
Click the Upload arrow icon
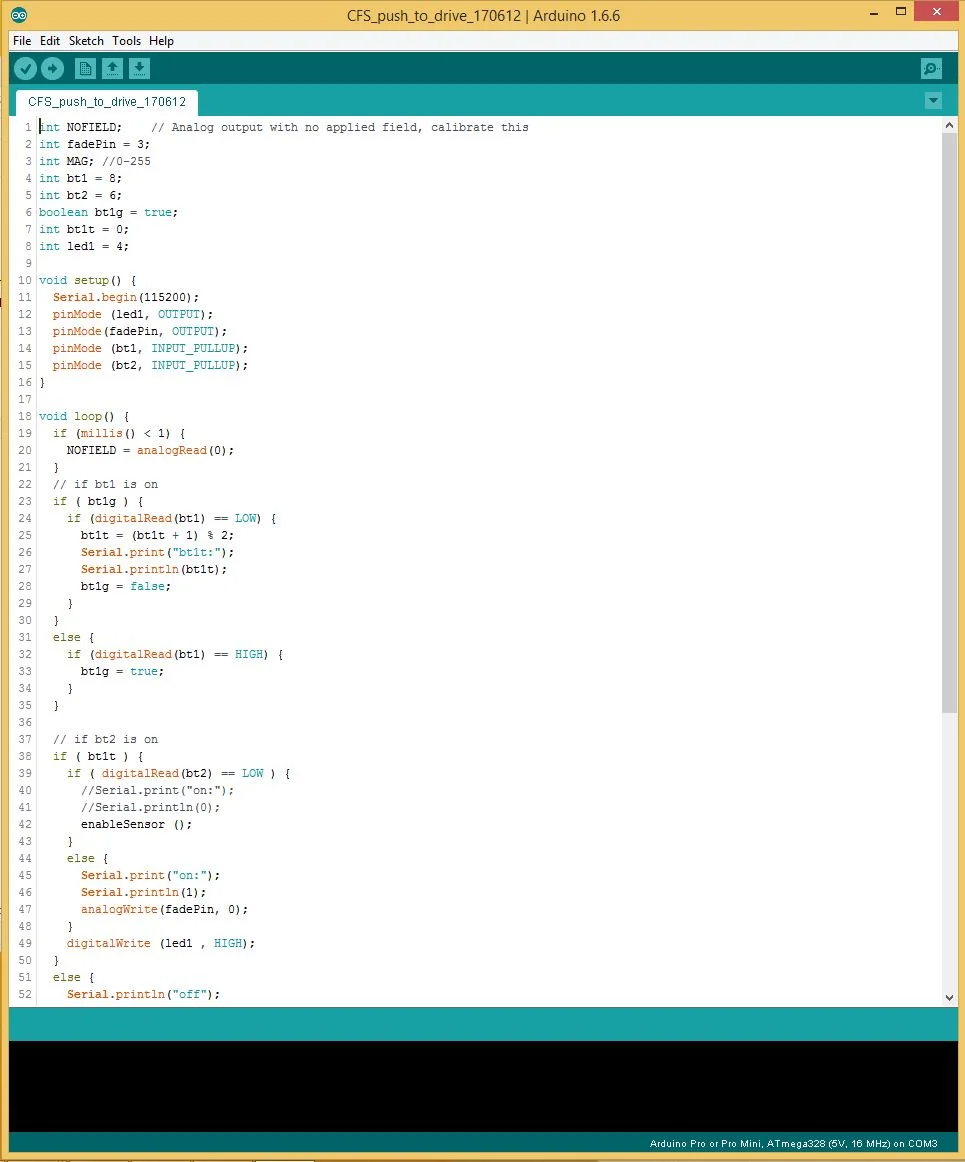pos(52,68)
